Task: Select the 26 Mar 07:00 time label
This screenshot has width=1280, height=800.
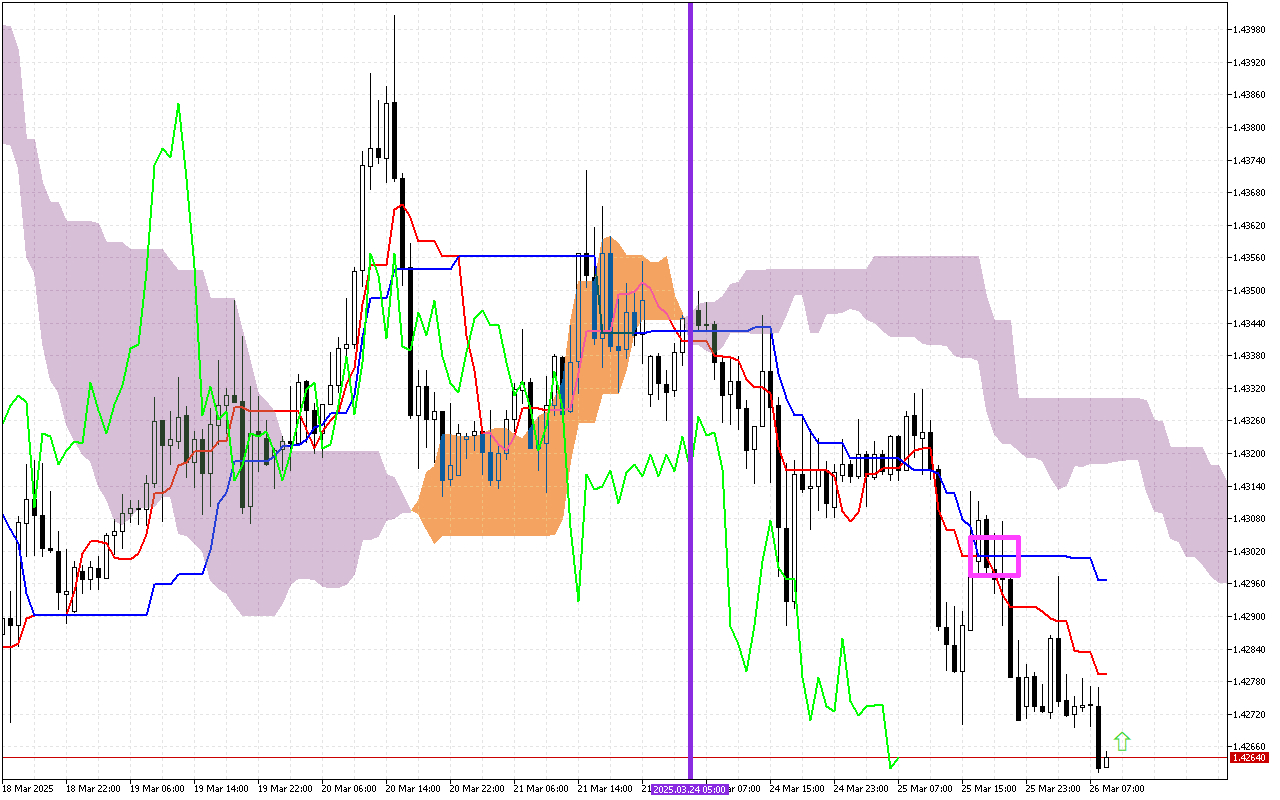Action: point(1116,789)
